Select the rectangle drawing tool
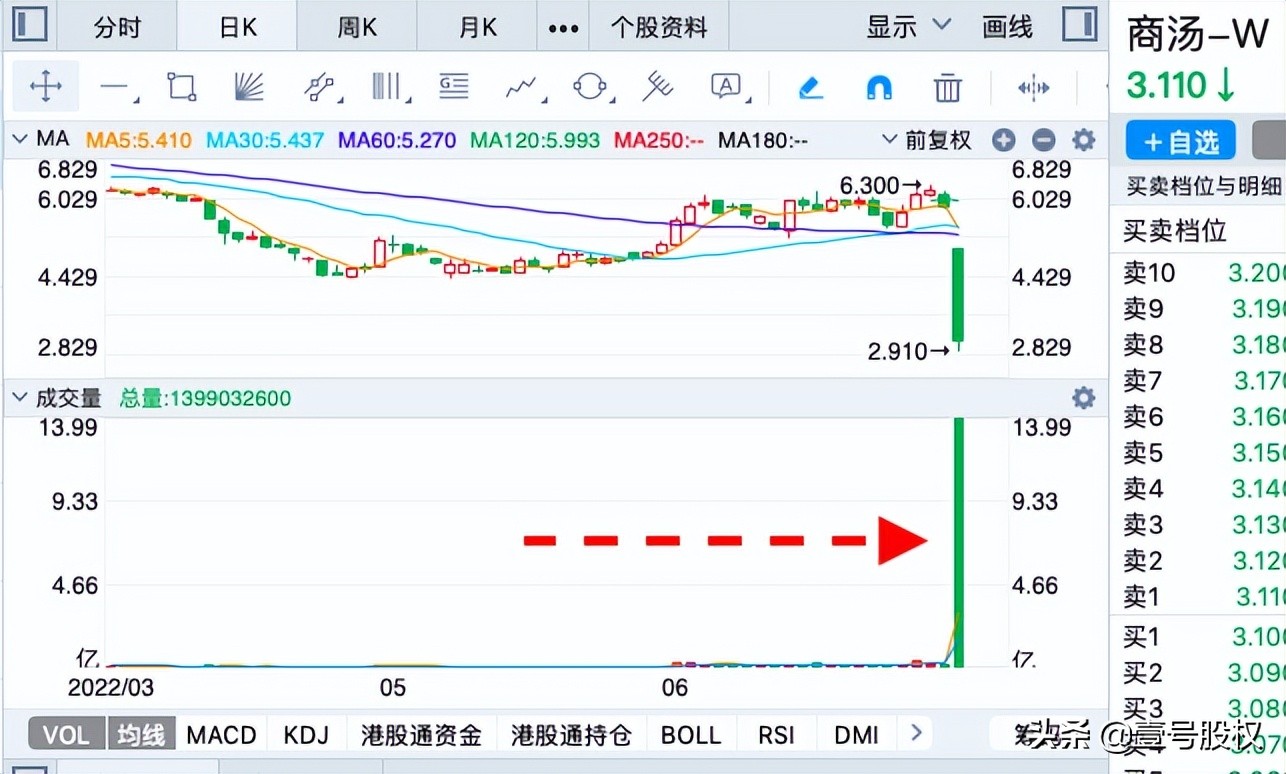Screen dimensions: 1286x774 [x=181, y=87]
